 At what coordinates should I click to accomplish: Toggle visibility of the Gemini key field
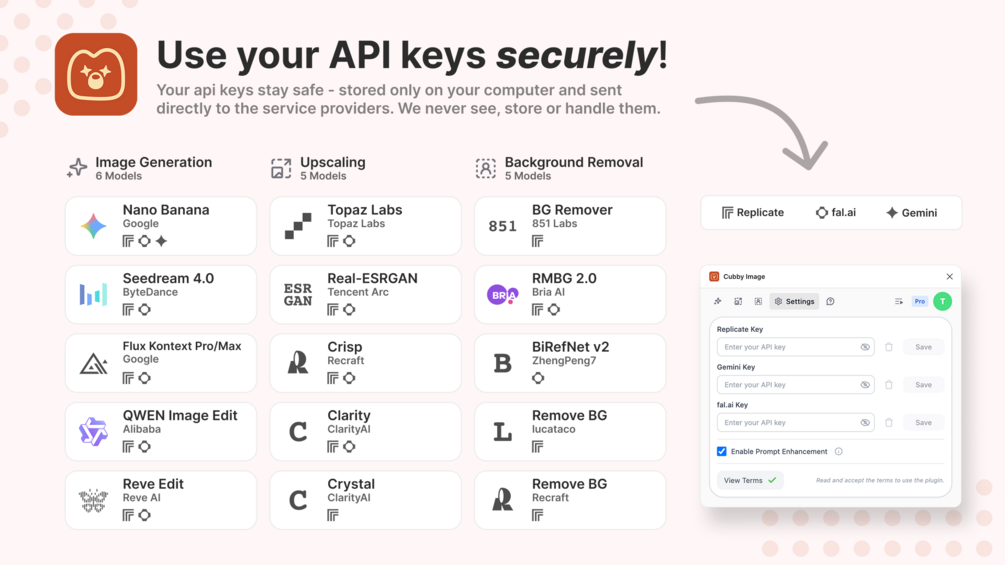[x=865, y=385]
